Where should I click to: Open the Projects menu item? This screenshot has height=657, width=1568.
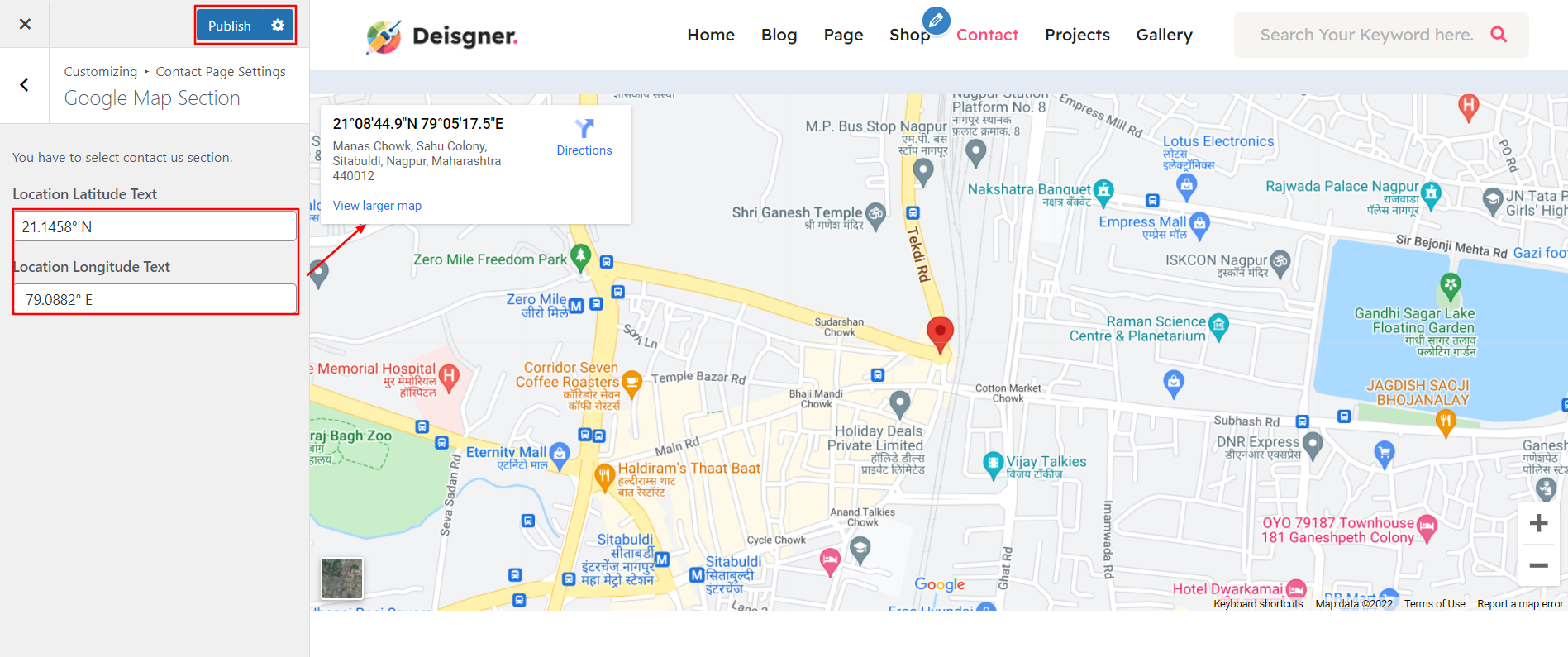pyautogui.click(x=1077, y=35)
